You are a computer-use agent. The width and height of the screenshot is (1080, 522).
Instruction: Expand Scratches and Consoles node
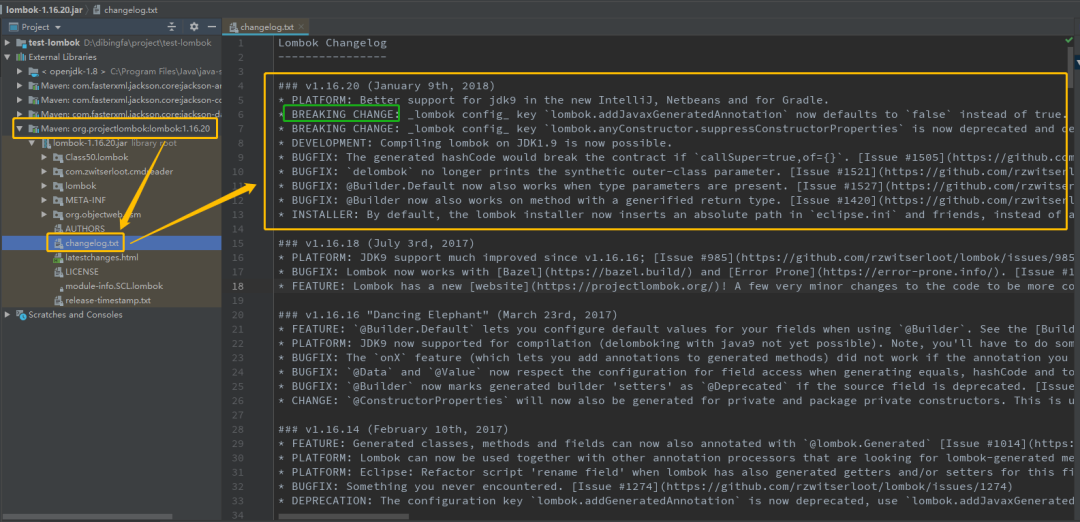tap(8, 315)
